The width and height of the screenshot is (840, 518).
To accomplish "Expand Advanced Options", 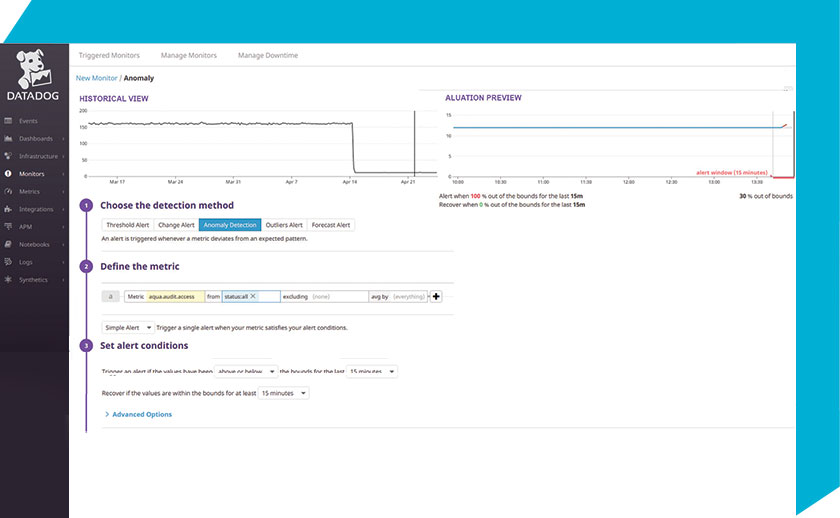I will coord(138,415).
